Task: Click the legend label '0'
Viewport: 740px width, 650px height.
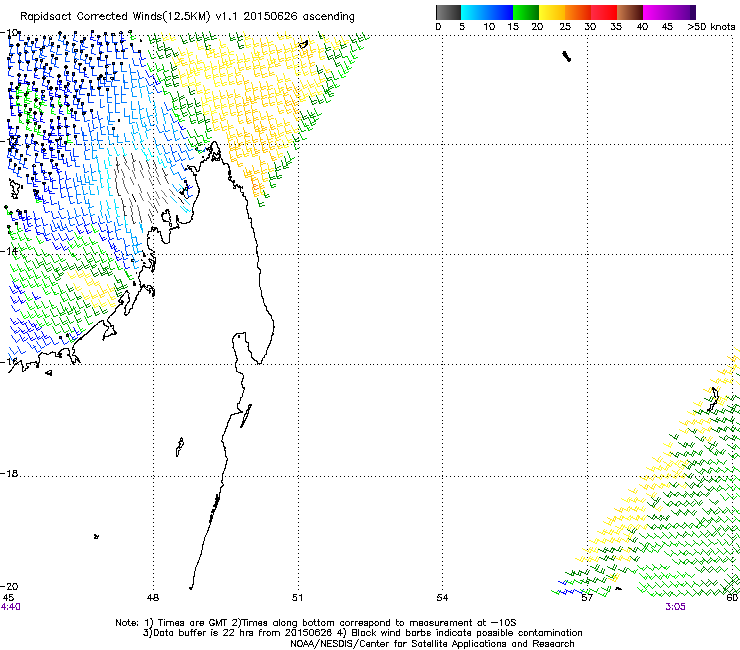Action: point(438,27)
